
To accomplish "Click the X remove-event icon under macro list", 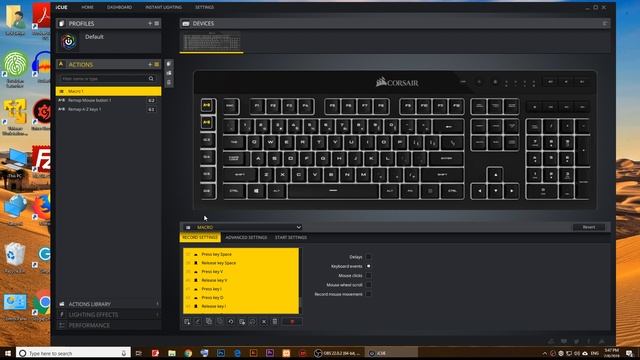I will (x=264, y=322).
